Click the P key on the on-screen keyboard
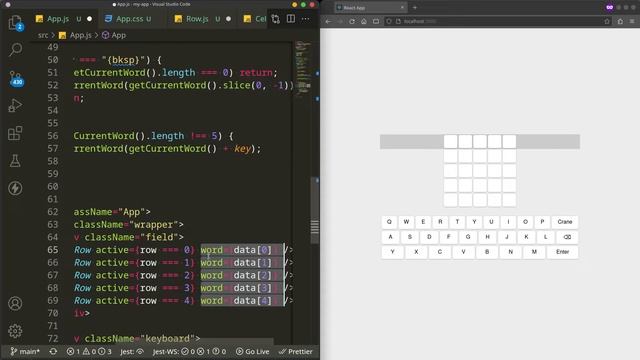Image resolution: width=640 pixels, height=360 pixels. click(x=542, y=222)
